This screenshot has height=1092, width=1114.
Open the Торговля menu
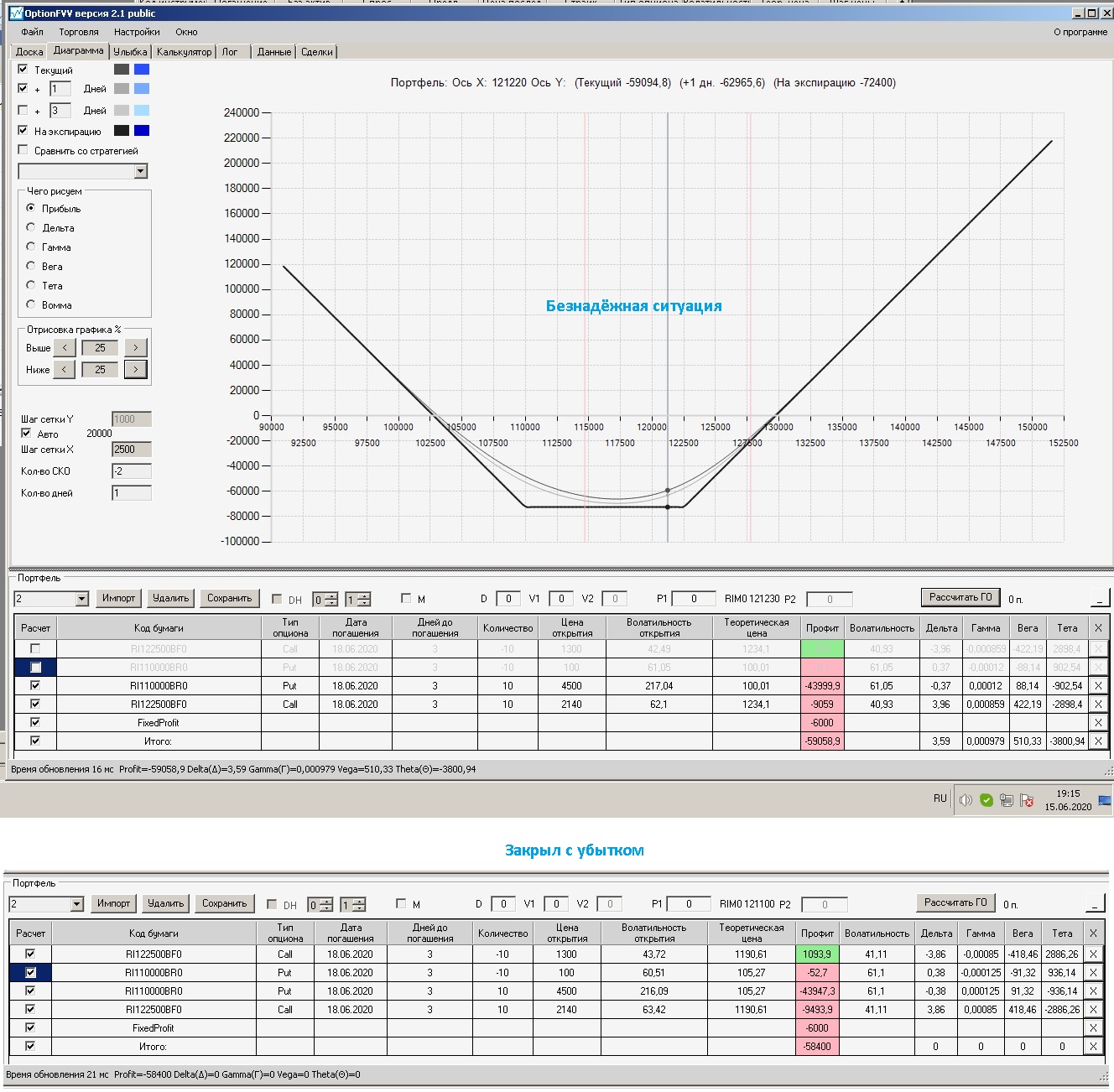click(x=79, y=32)
